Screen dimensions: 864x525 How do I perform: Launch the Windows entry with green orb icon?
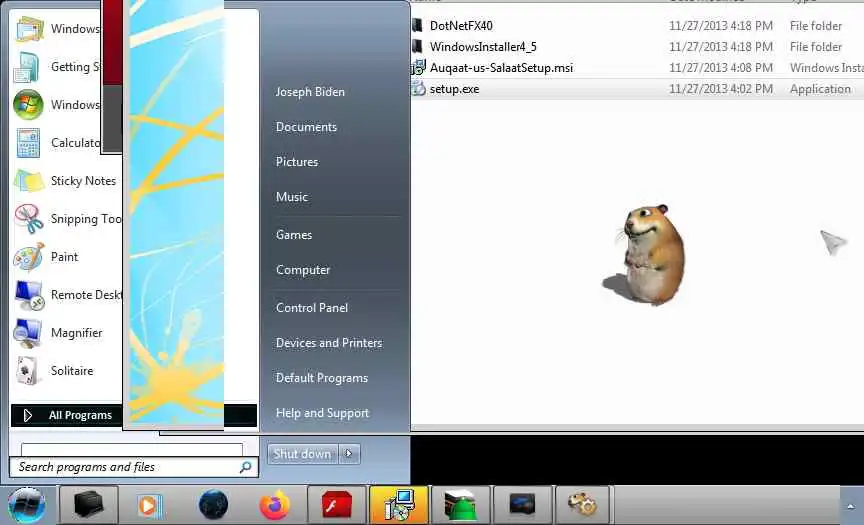[x=57, y=105]
